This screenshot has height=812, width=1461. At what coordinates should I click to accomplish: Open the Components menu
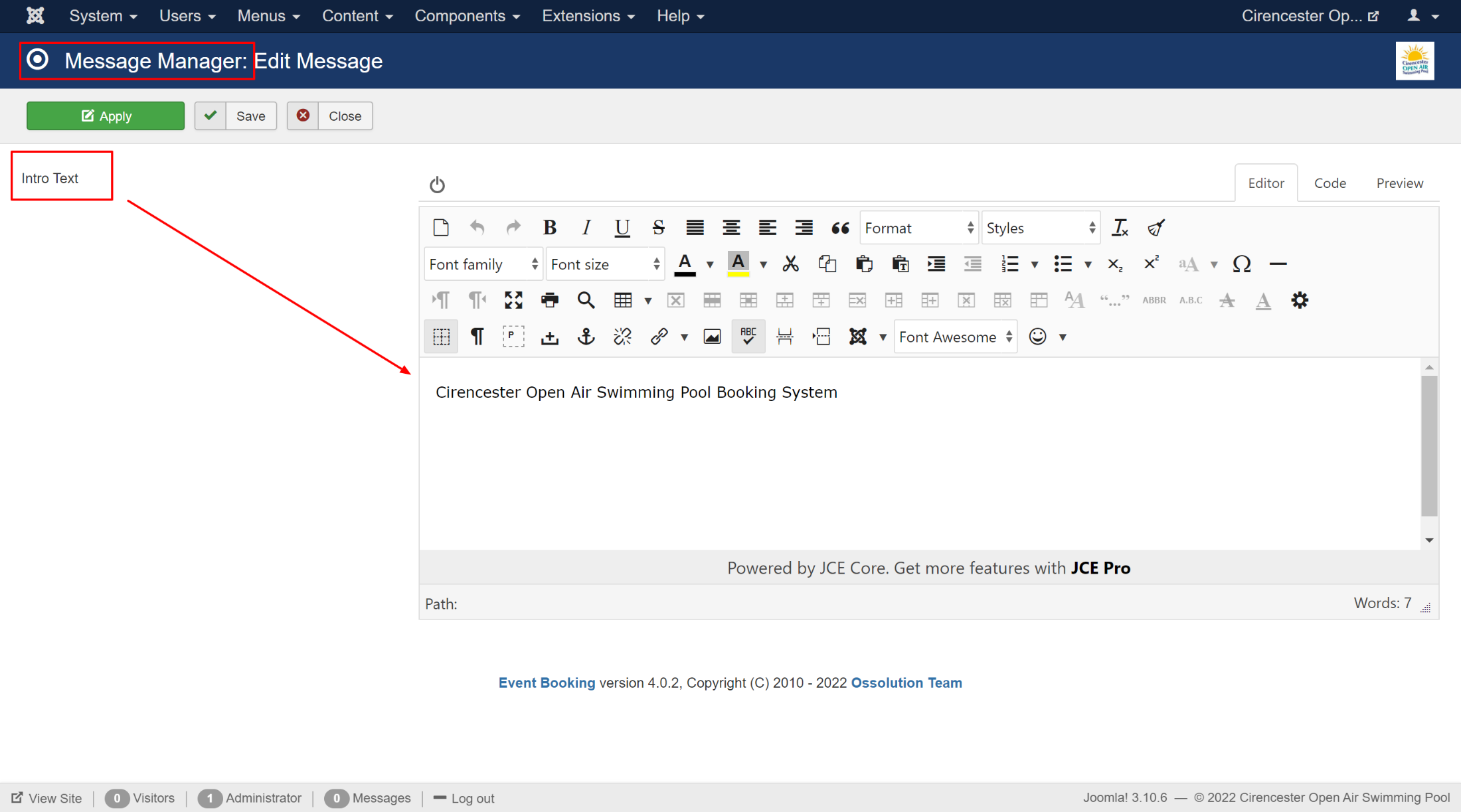tap(467, 16)
